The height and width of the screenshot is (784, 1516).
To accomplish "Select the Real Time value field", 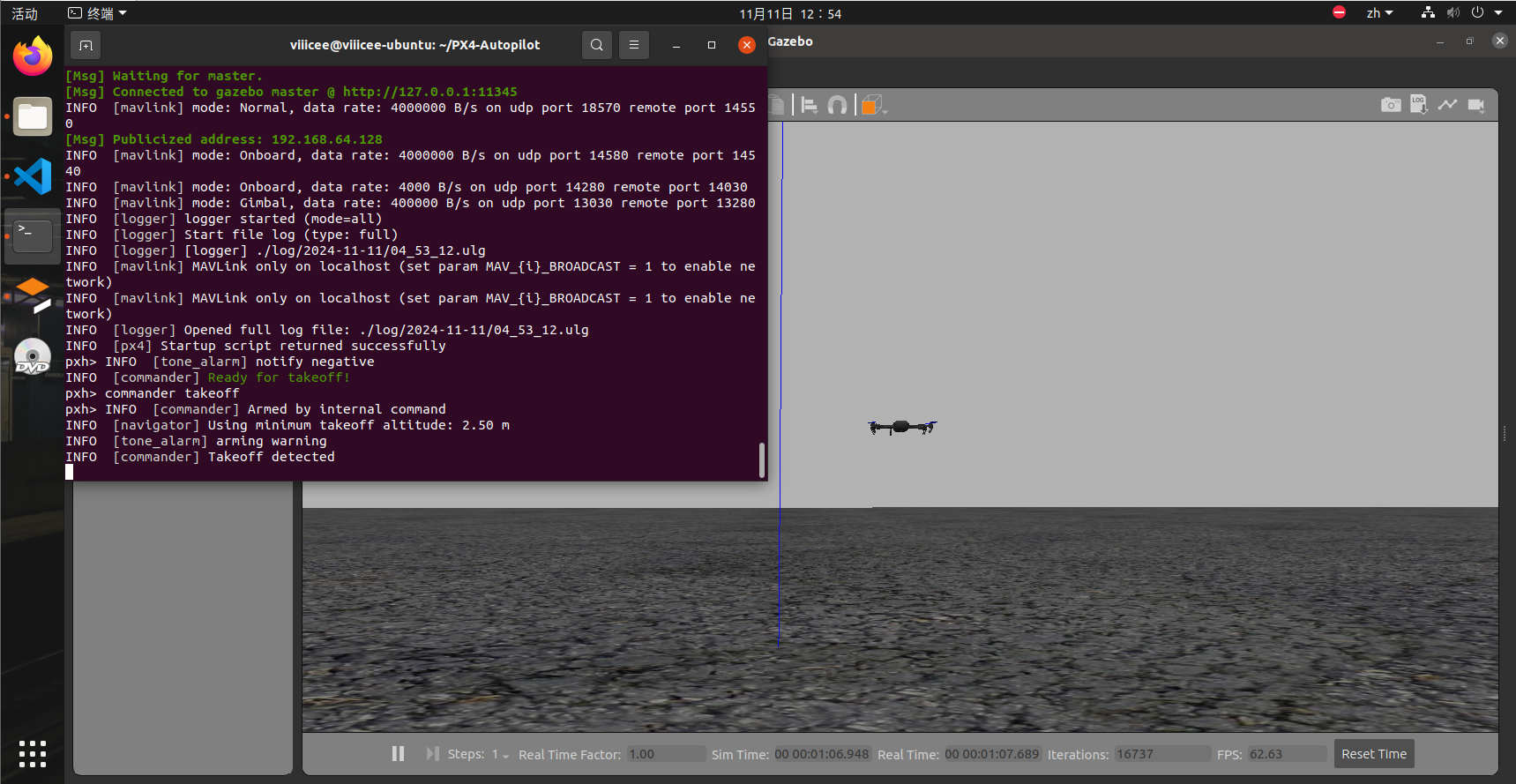I will (x=992, y=754).
